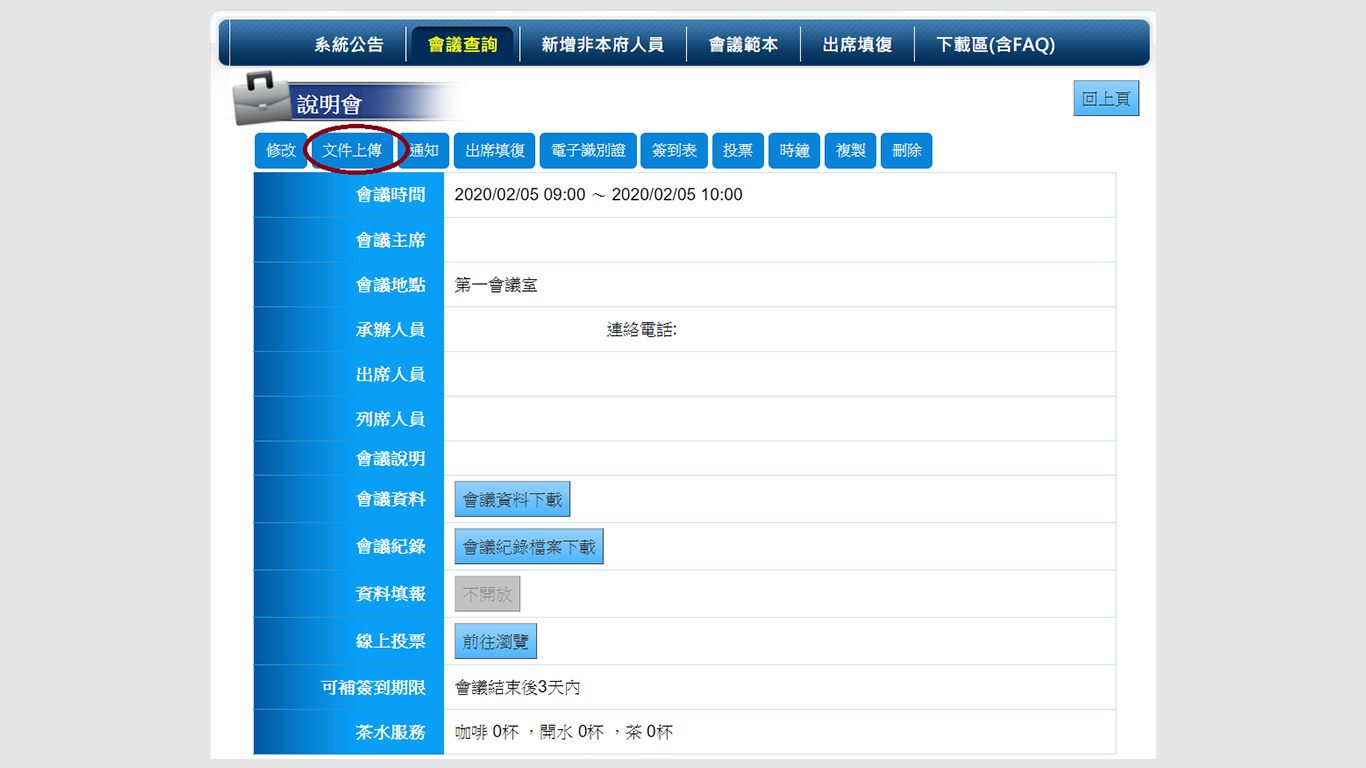The image size is (1366, 768).
Task: Click the 列席人員 row header
Action: 349,419
